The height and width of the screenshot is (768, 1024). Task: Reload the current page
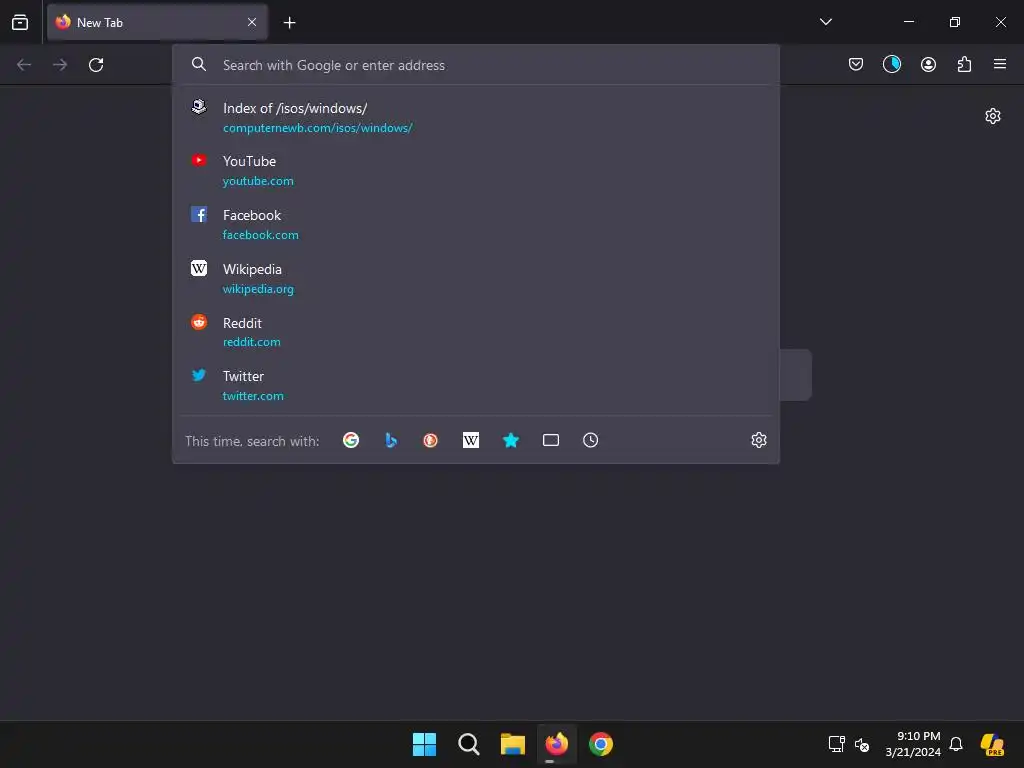click(x=96, y=65)
